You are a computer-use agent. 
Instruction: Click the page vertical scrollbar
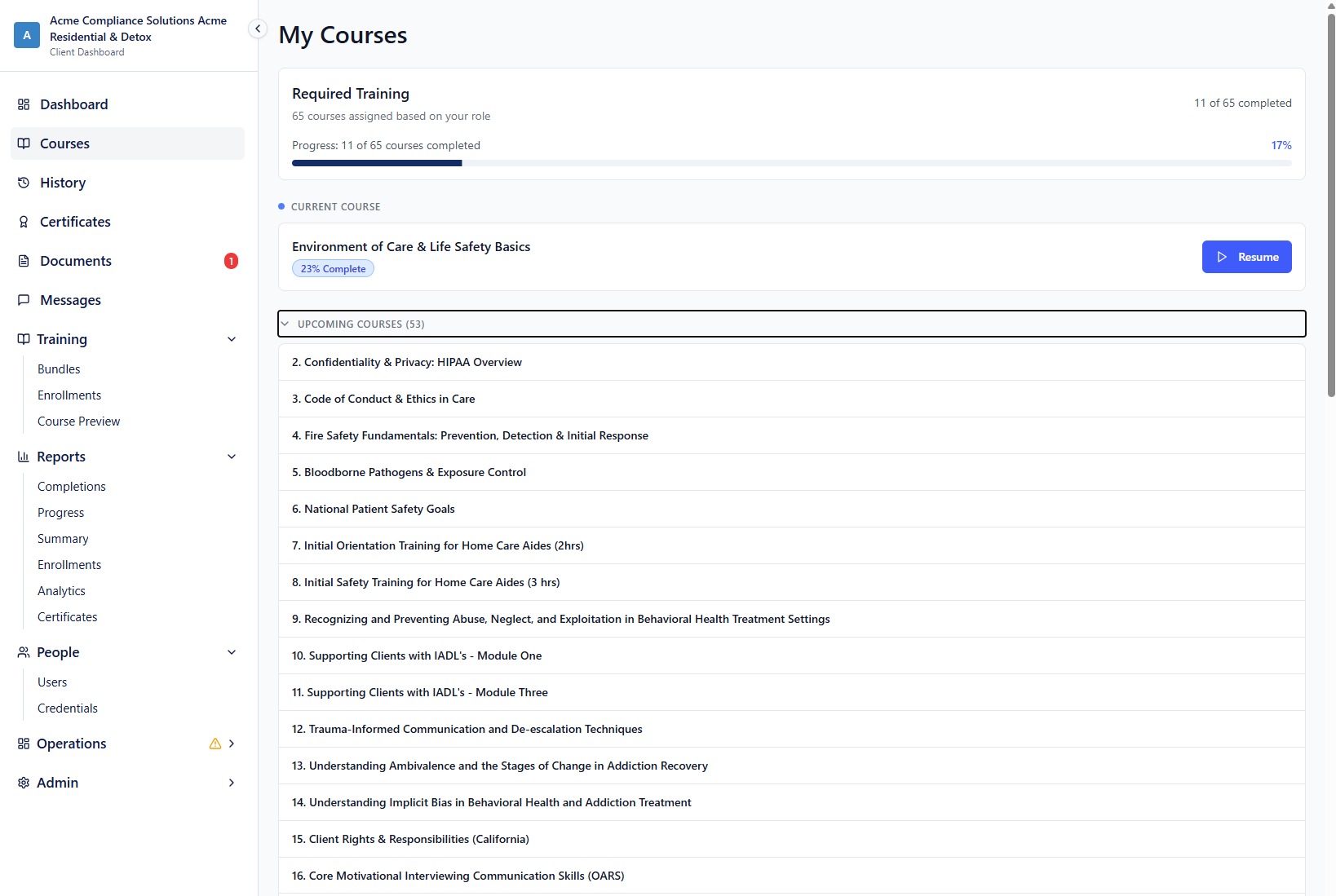tap(1331, 204)
